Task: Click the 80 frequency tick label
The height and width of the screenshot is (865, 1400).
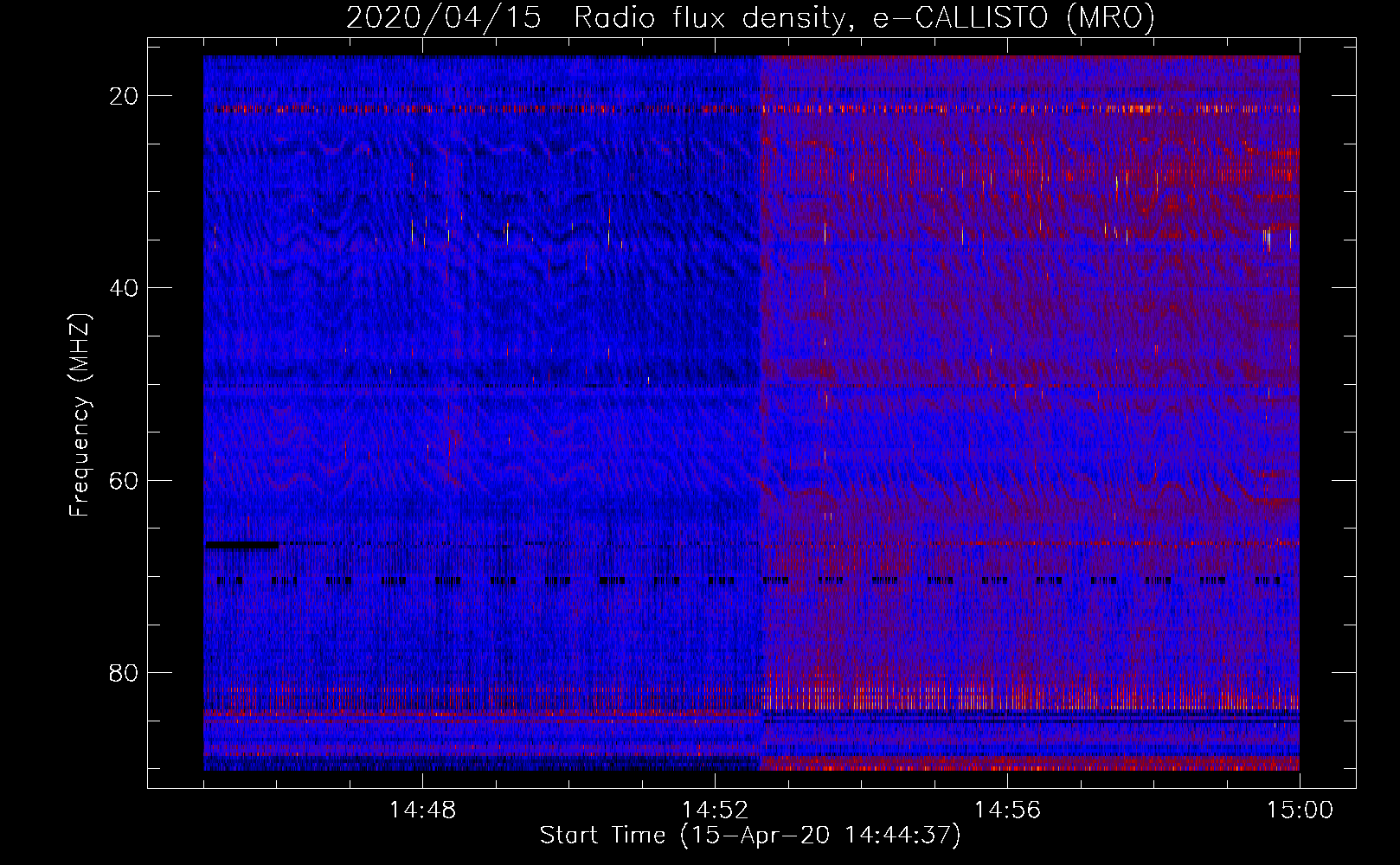Action: (124, 672)
